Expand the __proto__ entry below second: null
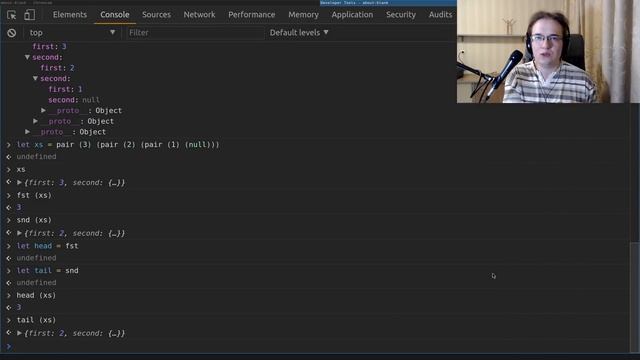The height and width of the screenshot is (360, 640). [x=43, y=111]
